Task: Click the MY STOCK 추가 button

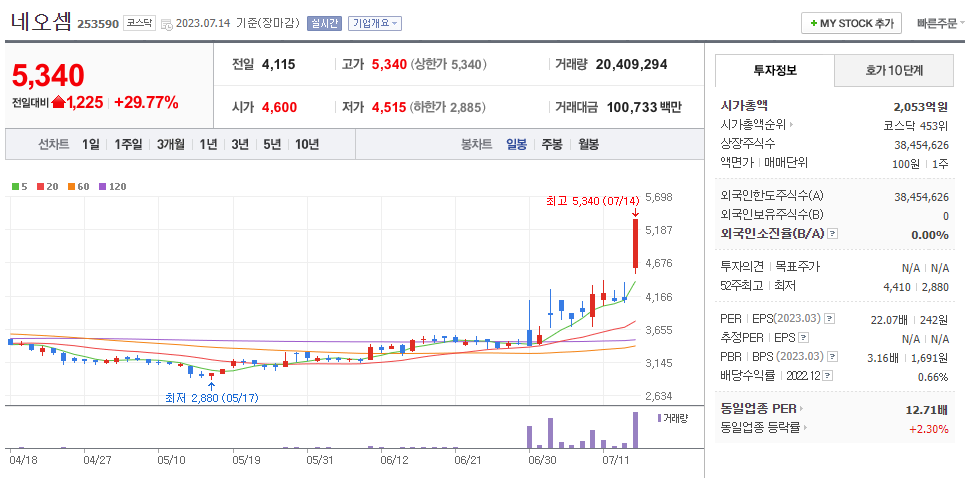Action: tap(851, 24)
